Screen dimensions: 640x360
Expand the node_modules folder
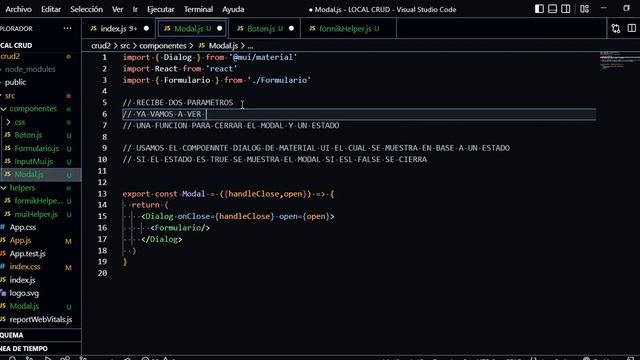click(x=30, y=69)
